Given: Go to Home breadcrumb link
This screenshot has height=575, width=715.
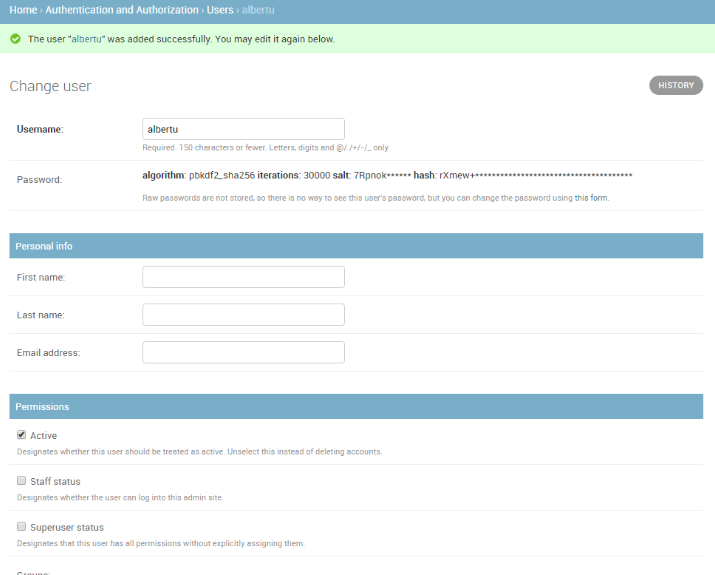Looking at the screenshot, I should tap(23, 10).
